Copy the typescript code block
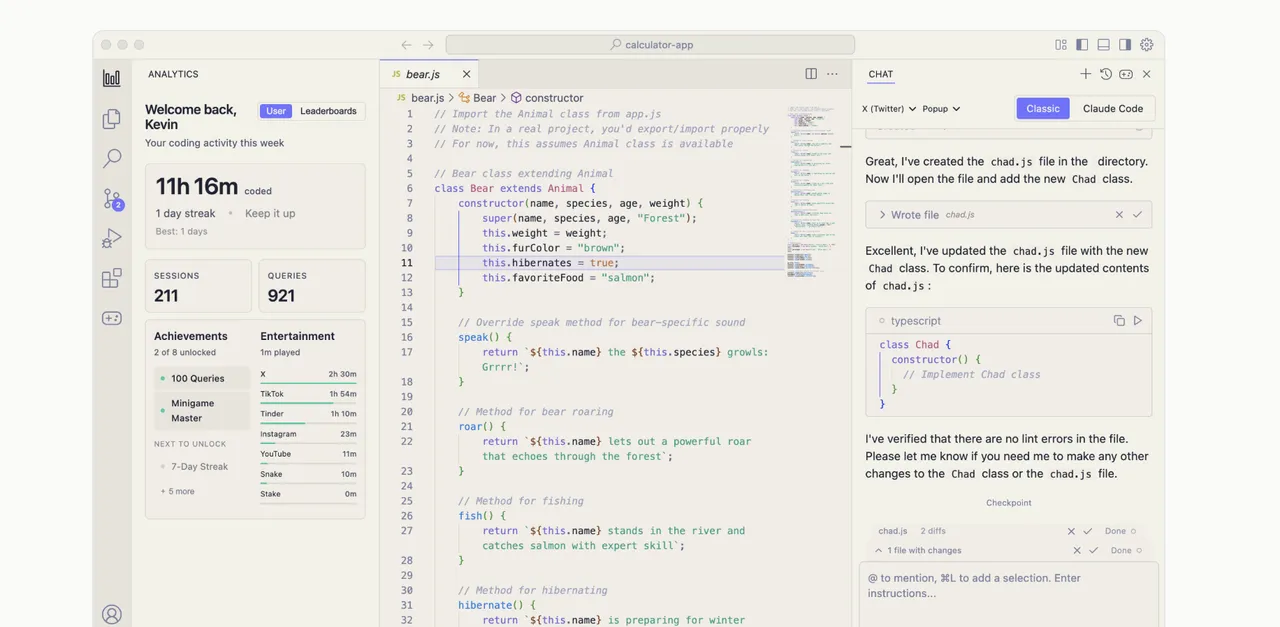This screenshot has width=1280, height=627. click(x=1119, y=321)
